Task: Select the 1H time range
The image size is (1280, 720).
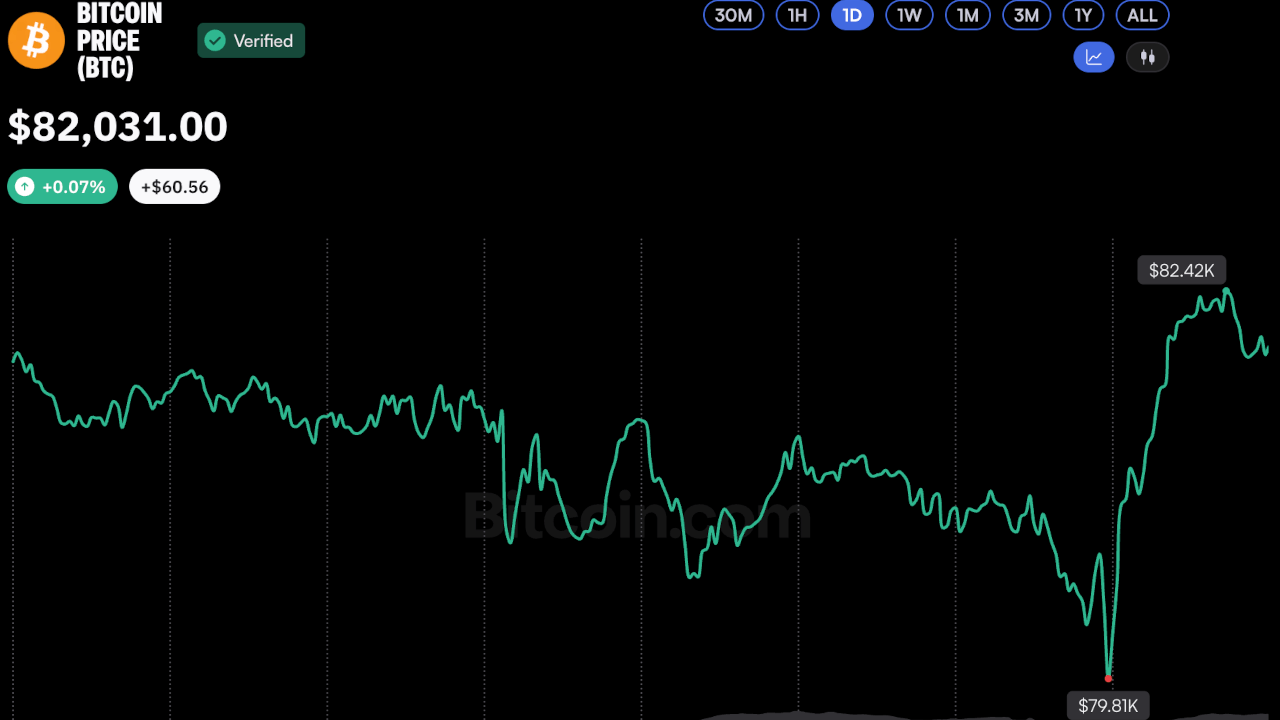Action: [798, 15]
